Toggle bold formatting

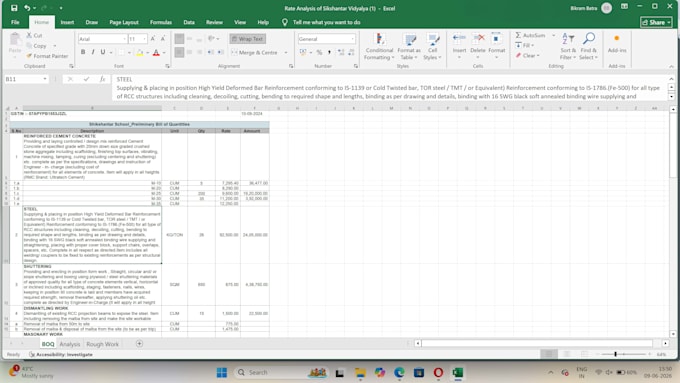83,52
